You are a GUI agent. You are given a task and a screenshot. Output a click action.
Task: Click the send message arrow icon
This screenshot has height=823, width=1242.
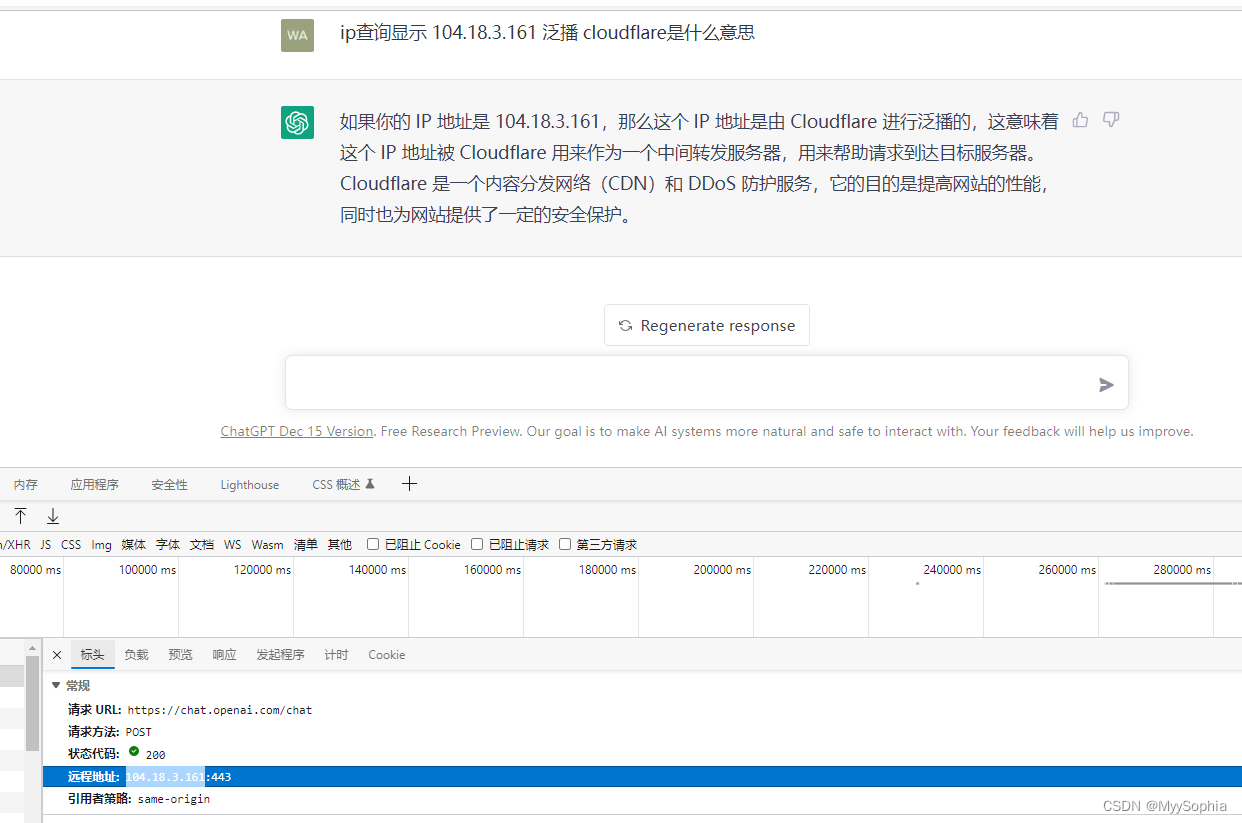pyautogui.click(x=1106, y=384)
